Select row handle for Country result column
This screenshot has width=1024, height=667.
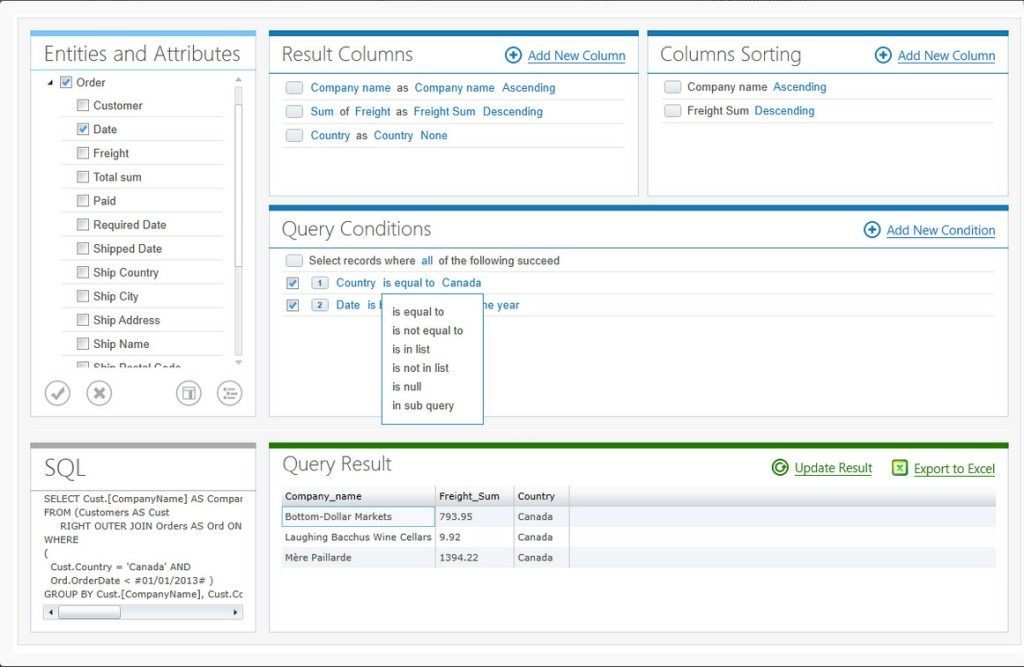click(x=295, y=135)
